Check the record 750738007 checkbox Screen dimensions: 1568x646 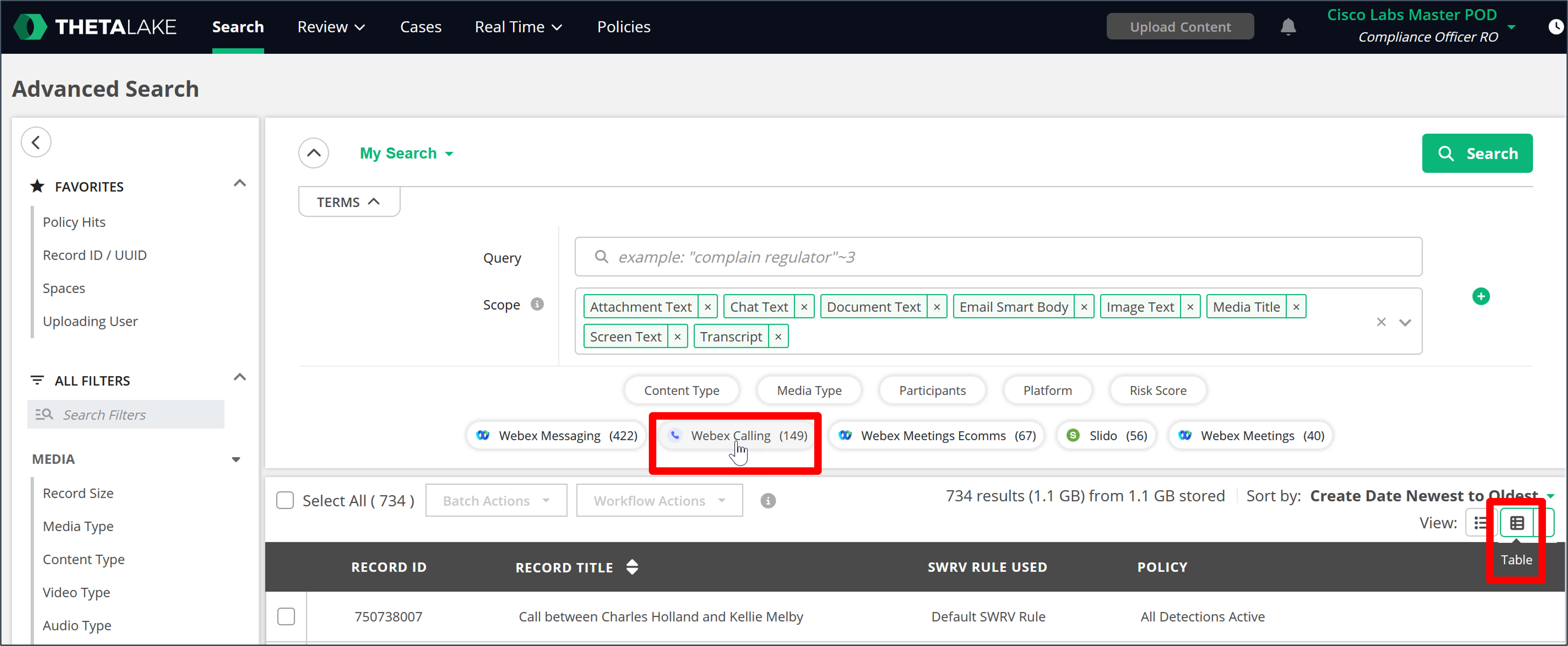(x=286, y=616)
